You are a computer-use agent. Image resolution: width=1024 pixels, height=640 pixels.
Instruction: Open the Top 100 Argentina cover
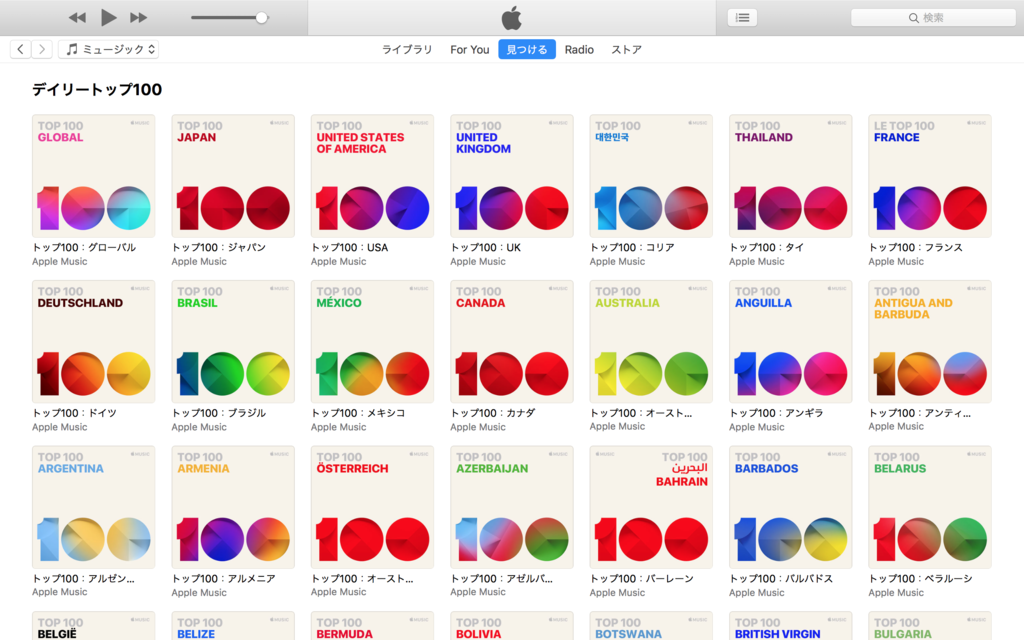coord(93,507)
